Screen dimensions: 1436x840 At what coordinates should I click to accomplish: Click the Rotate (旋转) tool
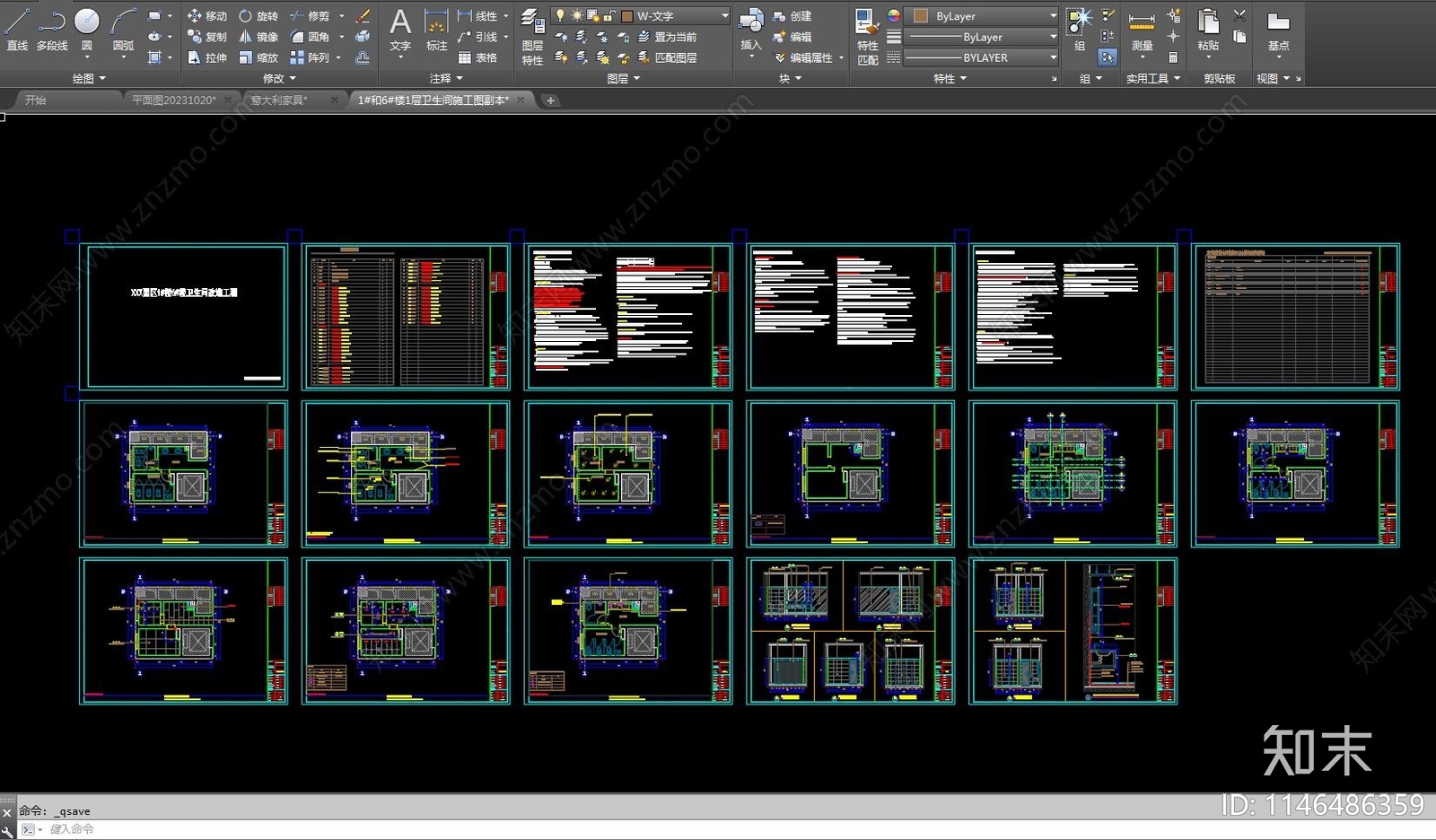click(258, 16)
